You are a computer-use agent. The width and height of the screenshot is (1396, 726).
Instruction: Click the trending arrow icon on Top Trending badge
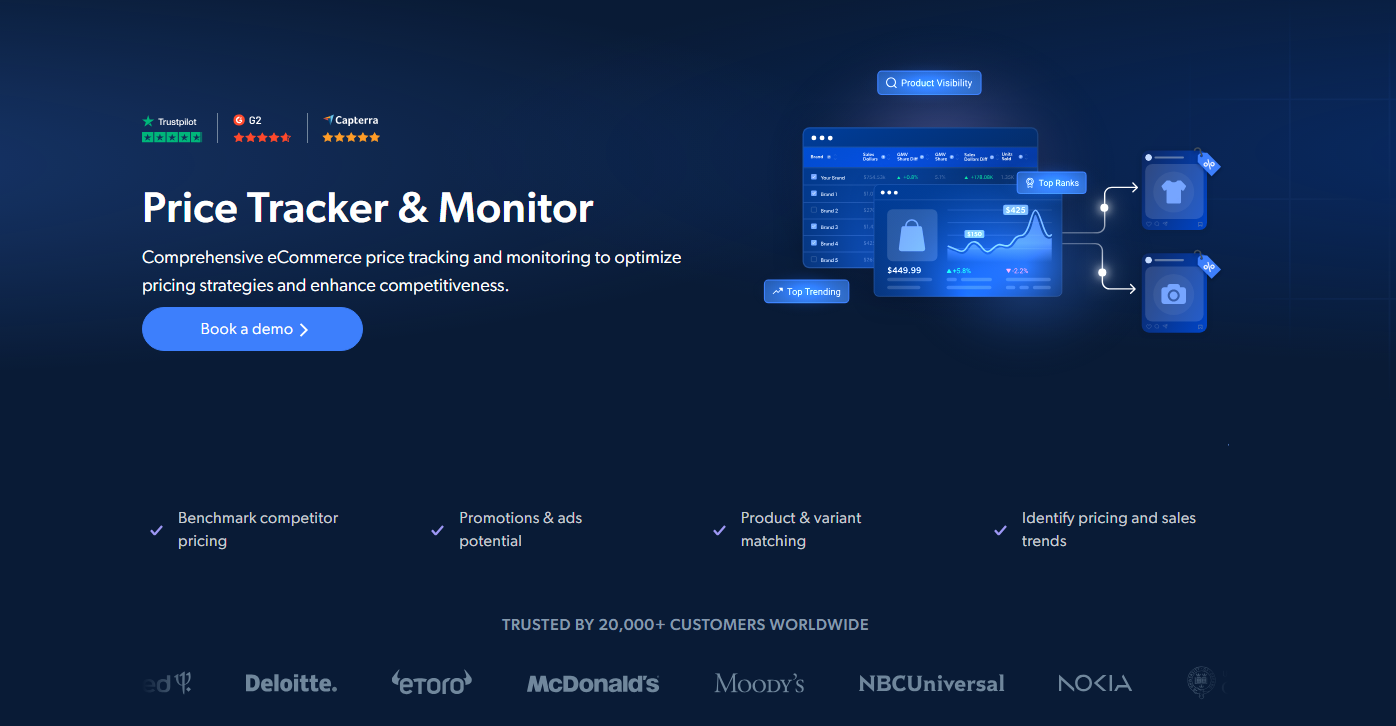tap(778, 291)
